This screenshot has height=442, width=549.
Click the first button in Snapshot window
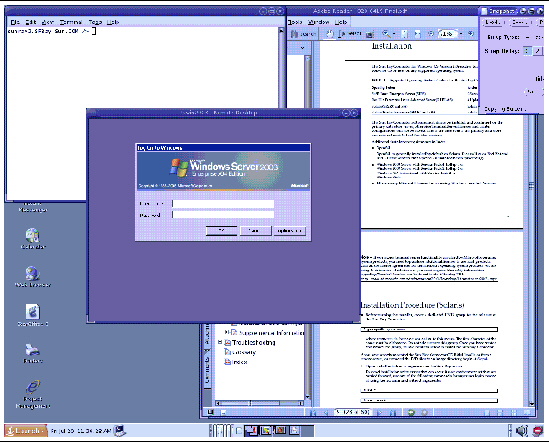(493, 22)
